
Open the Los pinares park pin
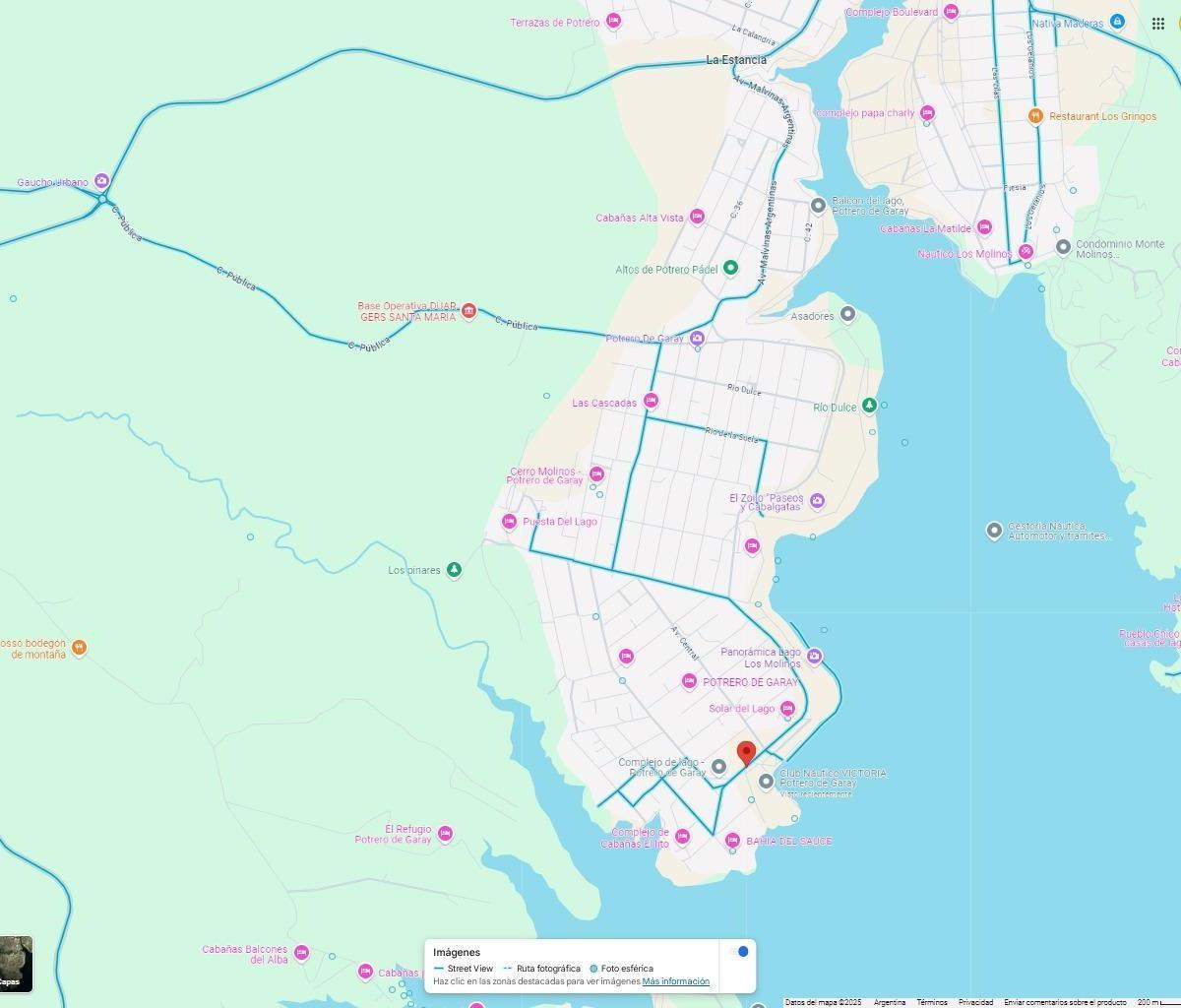click(454, 570)
